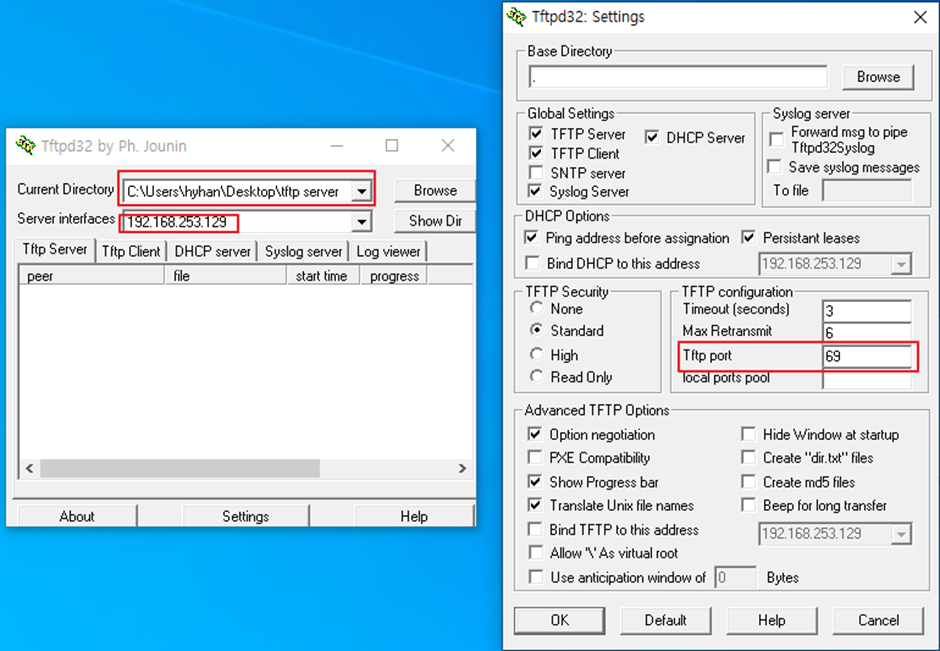
Task: Click the local ports pool field
Action: click(867, 379)
